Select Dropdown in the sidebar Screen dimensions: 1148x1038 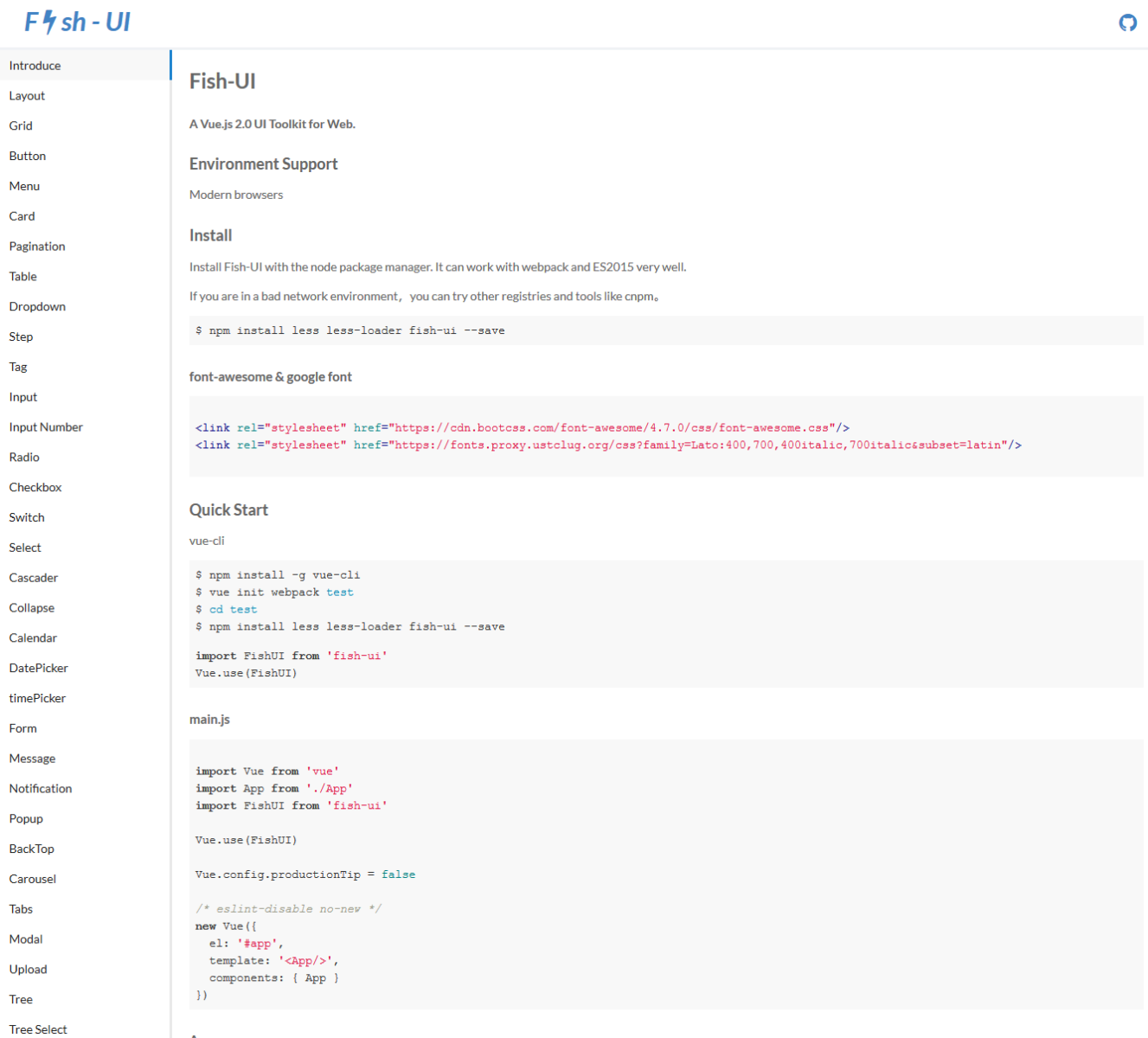(37, 306)
